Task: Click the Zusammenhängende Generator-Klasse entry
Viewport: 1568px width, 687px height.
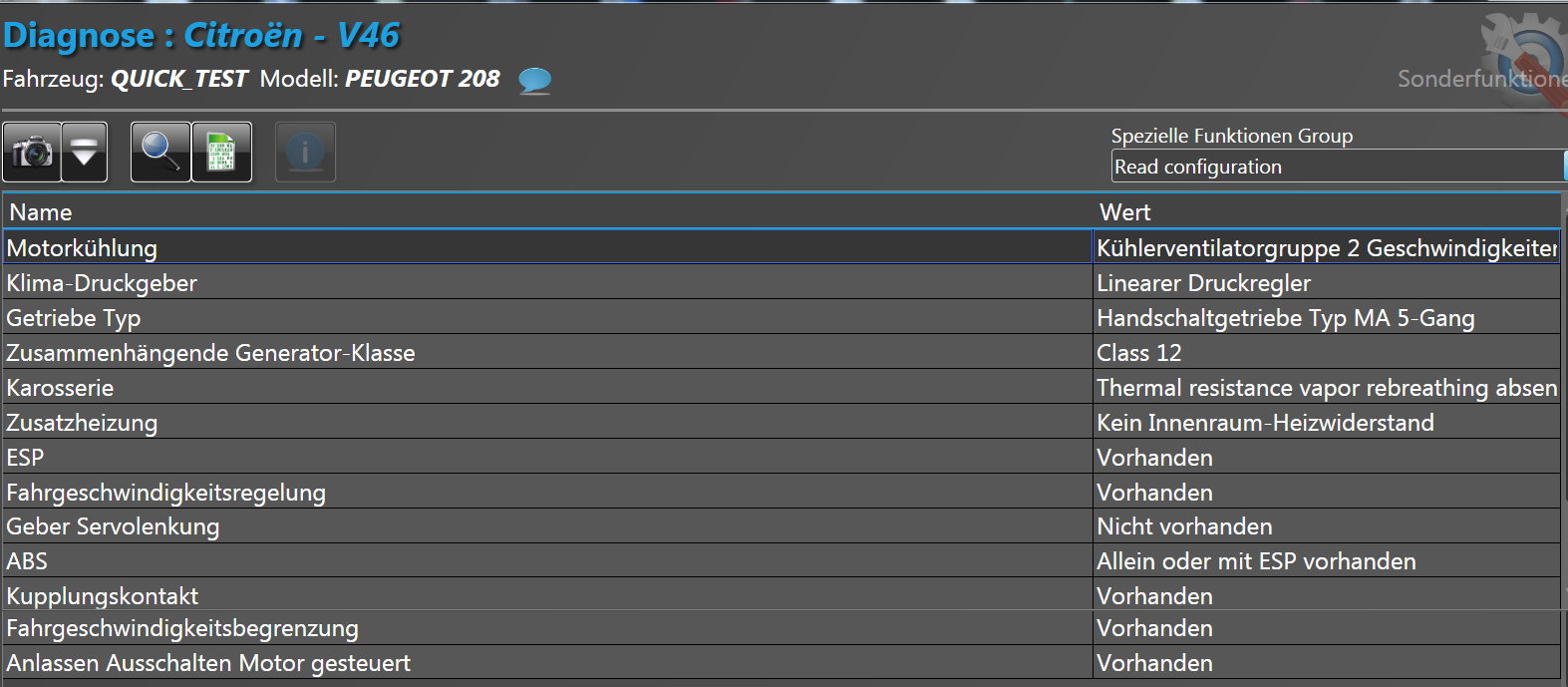Action: point(210,353)
